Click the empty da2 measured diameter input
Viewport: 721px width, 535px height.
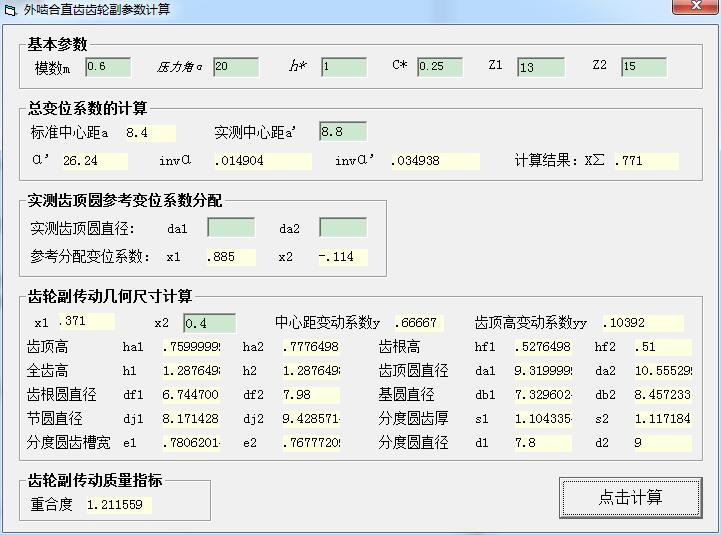tap(343, 228)
